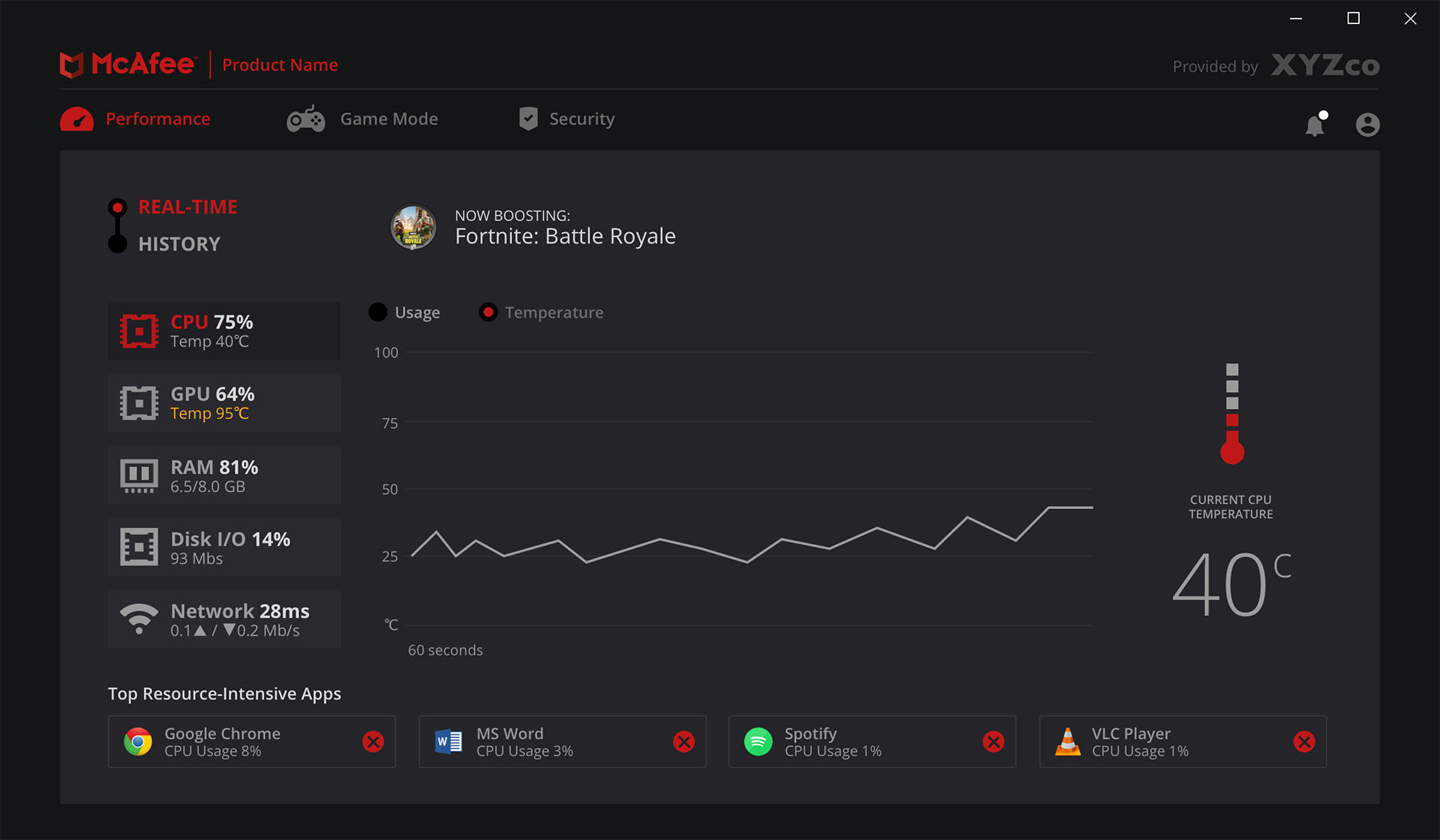Screen dimensions: 1440x840
Task: Maximize the McAfee window
Action: pyautogui.click(x=1354, y=18)
